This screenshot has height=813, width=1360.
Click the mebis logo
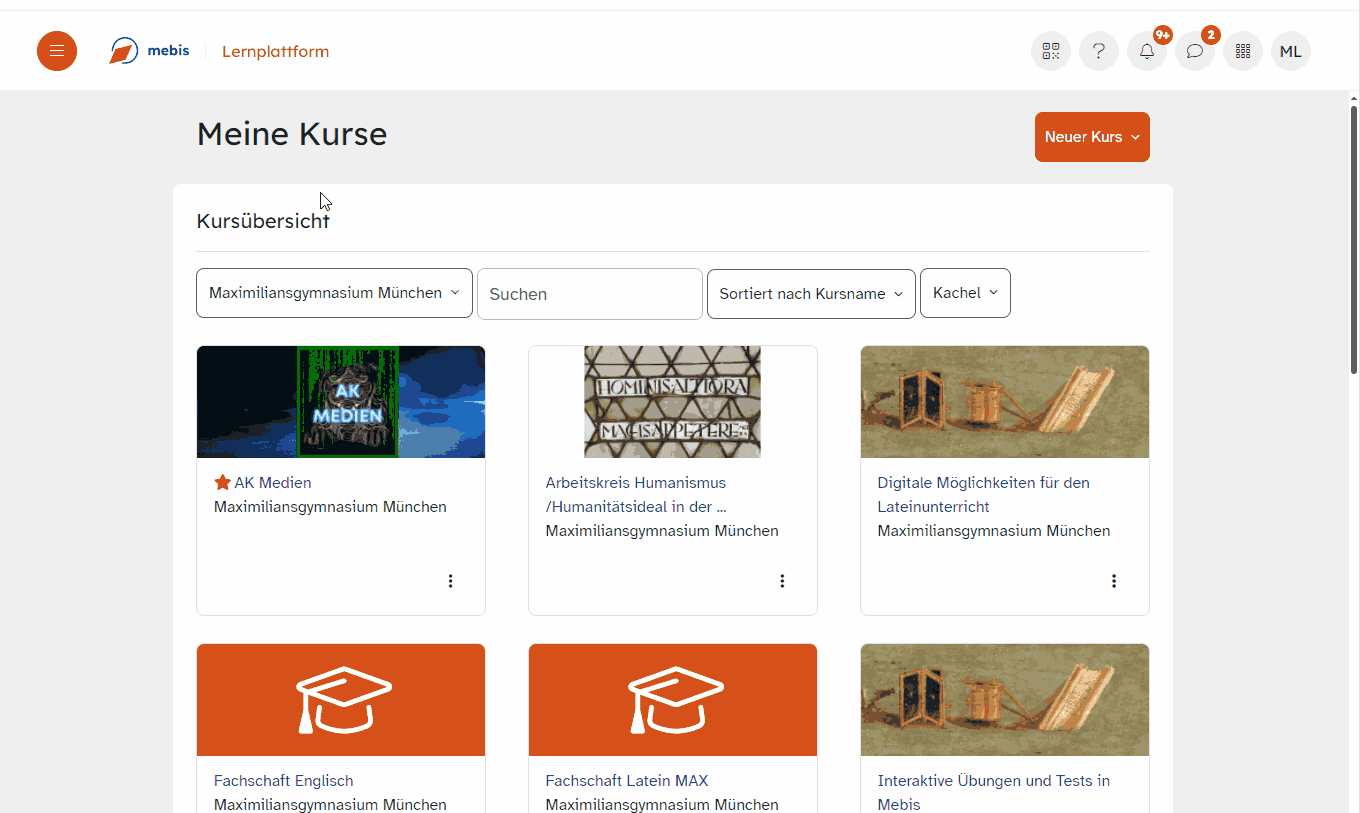click(x=149, y=51)
